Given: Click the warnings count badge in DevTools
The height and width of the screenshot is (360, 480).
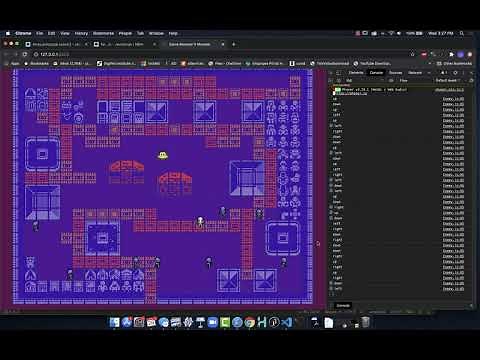Looking at the screenshot, I should [x=444, y=73].
